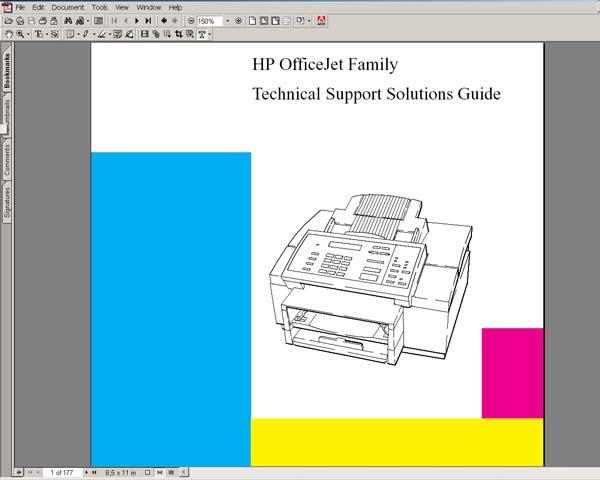Expand the Text Select tool dropdown

pos(47,34)
